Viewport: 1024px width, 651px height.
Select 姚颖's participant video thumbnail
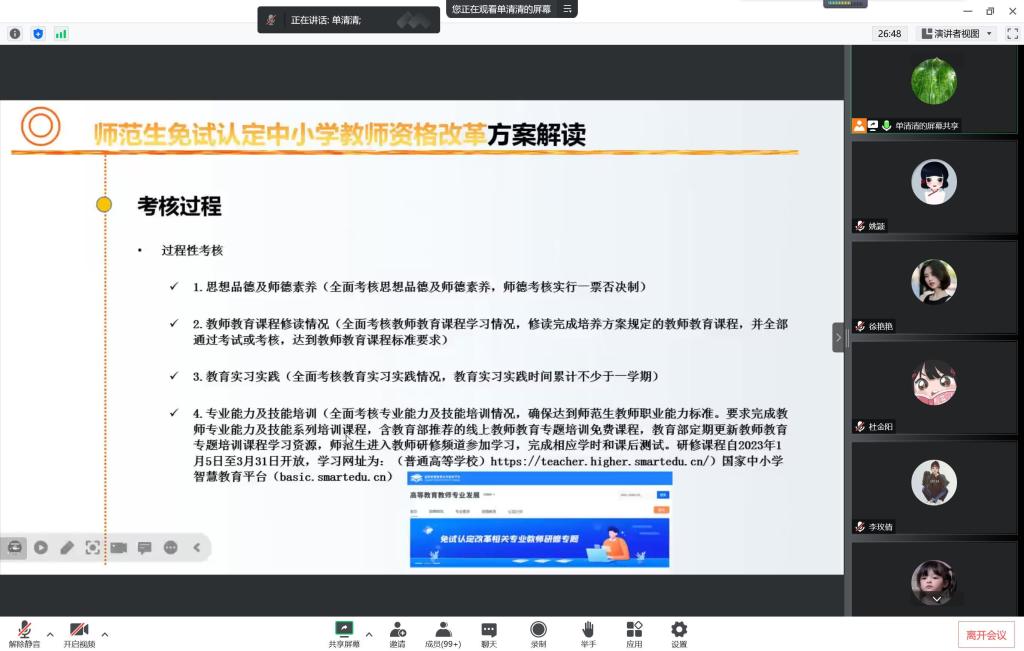(934, 186)
